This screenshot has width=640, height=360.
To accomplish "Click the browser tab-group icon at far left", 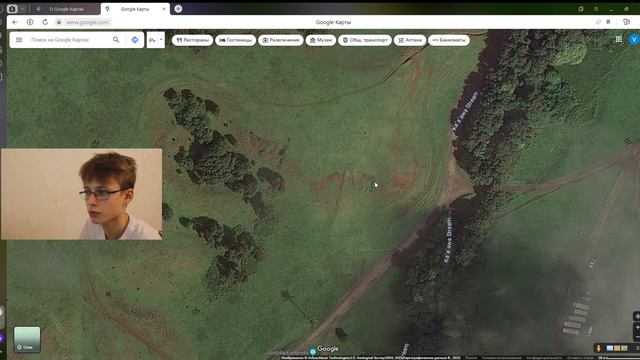I will [x=12, y=9].
